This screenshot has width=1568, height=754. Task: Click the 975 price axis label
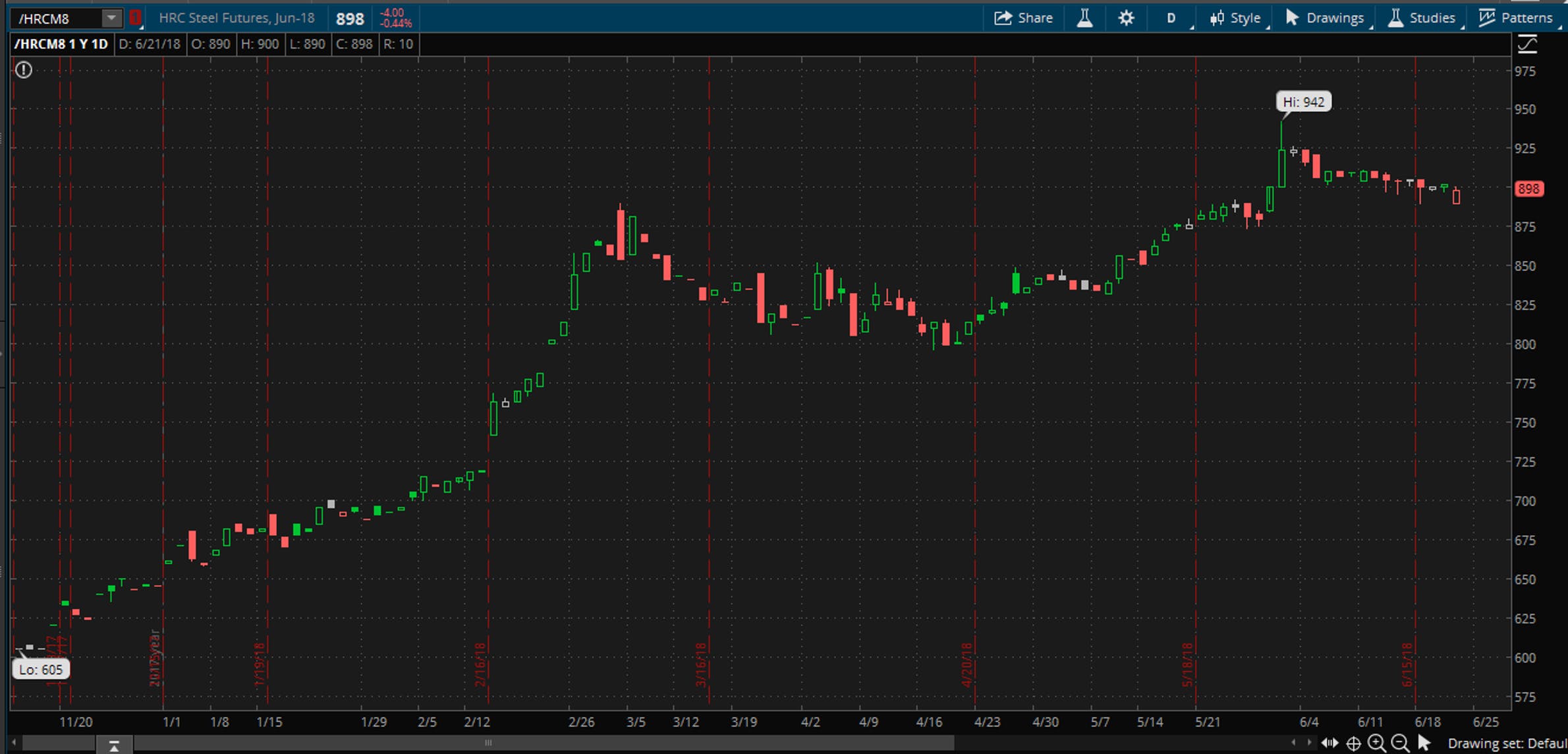[1525, 71]
